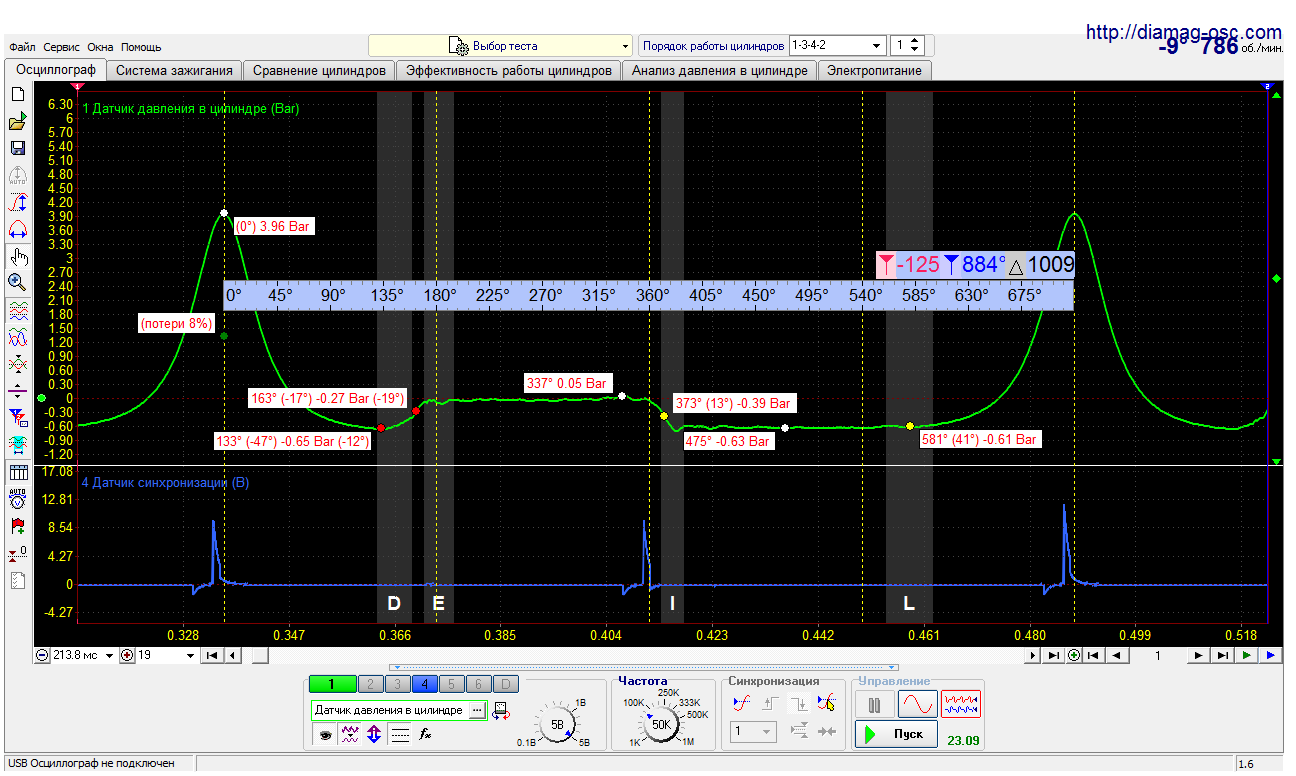1296x776 pixels.
Task: Switch to Эффективность работы цилиндров tab
Action: click(508, 71)
